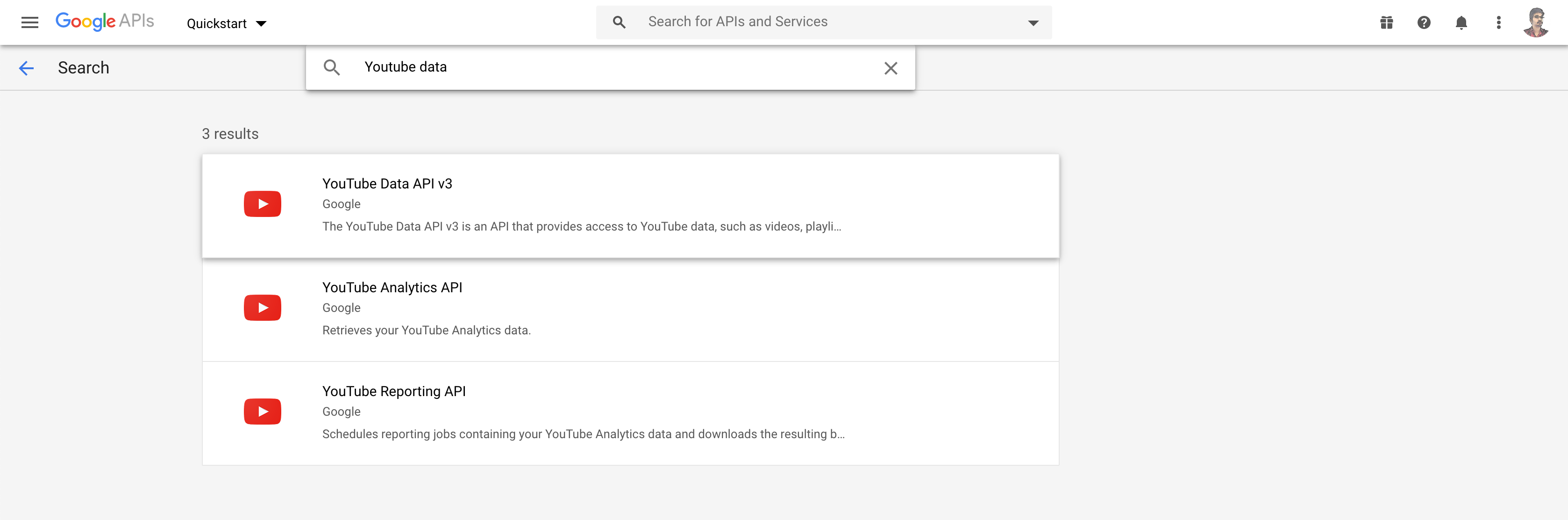Open the three-dot more options menu
Image resolution: width=1568 pixels, height=520 pixels.
pos(1498,22)
